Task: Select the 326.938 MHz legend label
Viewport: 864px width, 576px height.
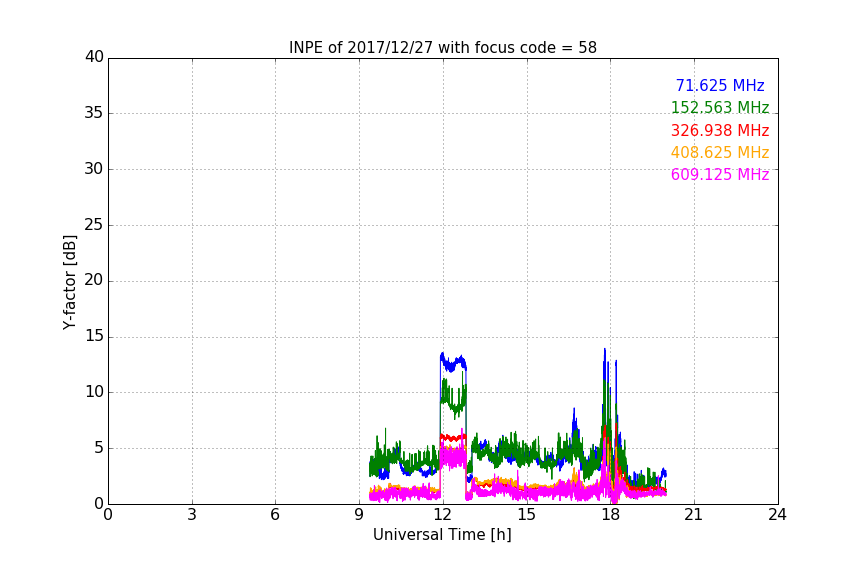Action: (x=720, y=131)
